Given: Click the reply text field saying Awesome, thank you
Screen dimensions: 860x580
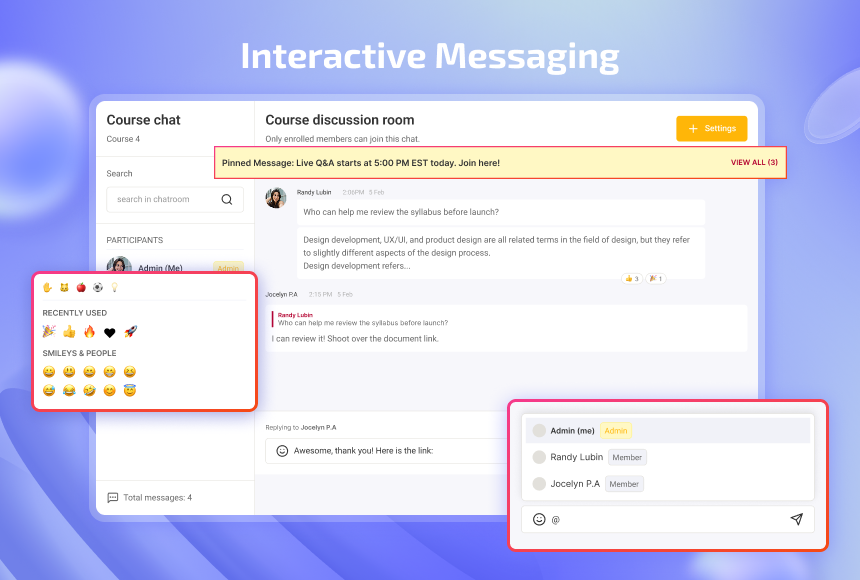Looking at the screenshot, I should pyautogui.click(x=387, y=451).
